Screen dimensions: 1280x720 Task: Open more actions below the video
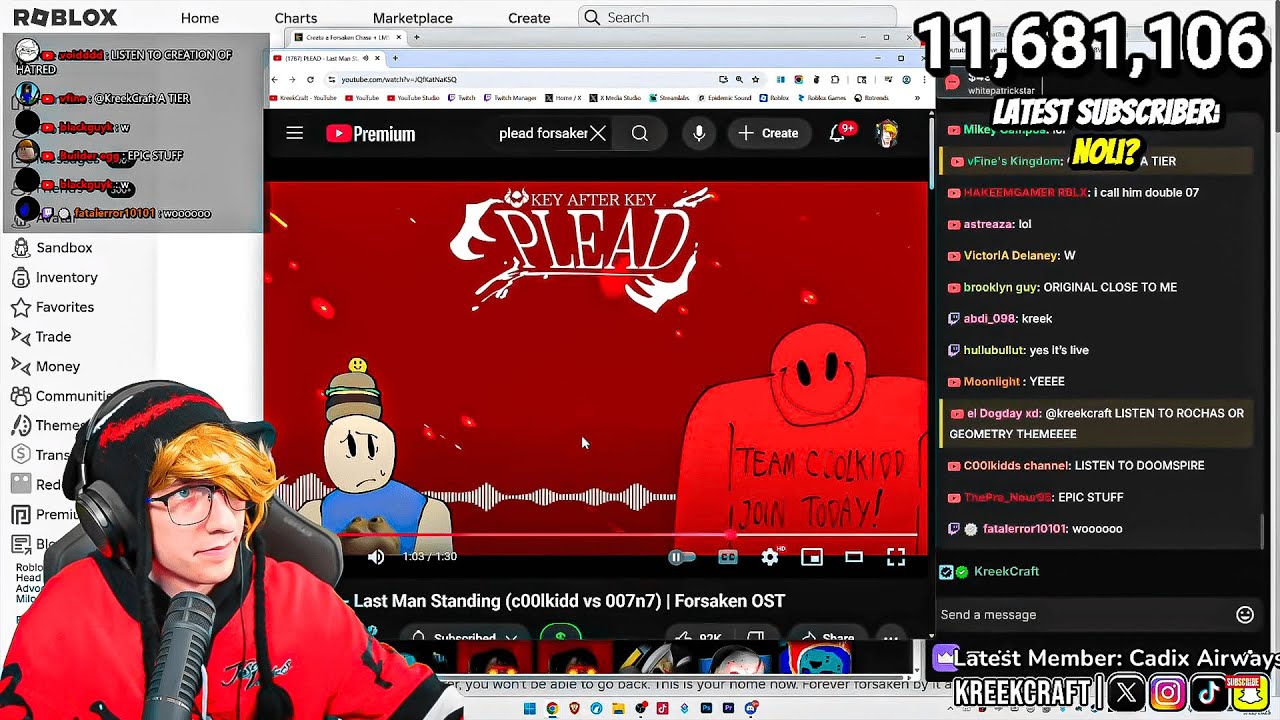tap(890, 636)
